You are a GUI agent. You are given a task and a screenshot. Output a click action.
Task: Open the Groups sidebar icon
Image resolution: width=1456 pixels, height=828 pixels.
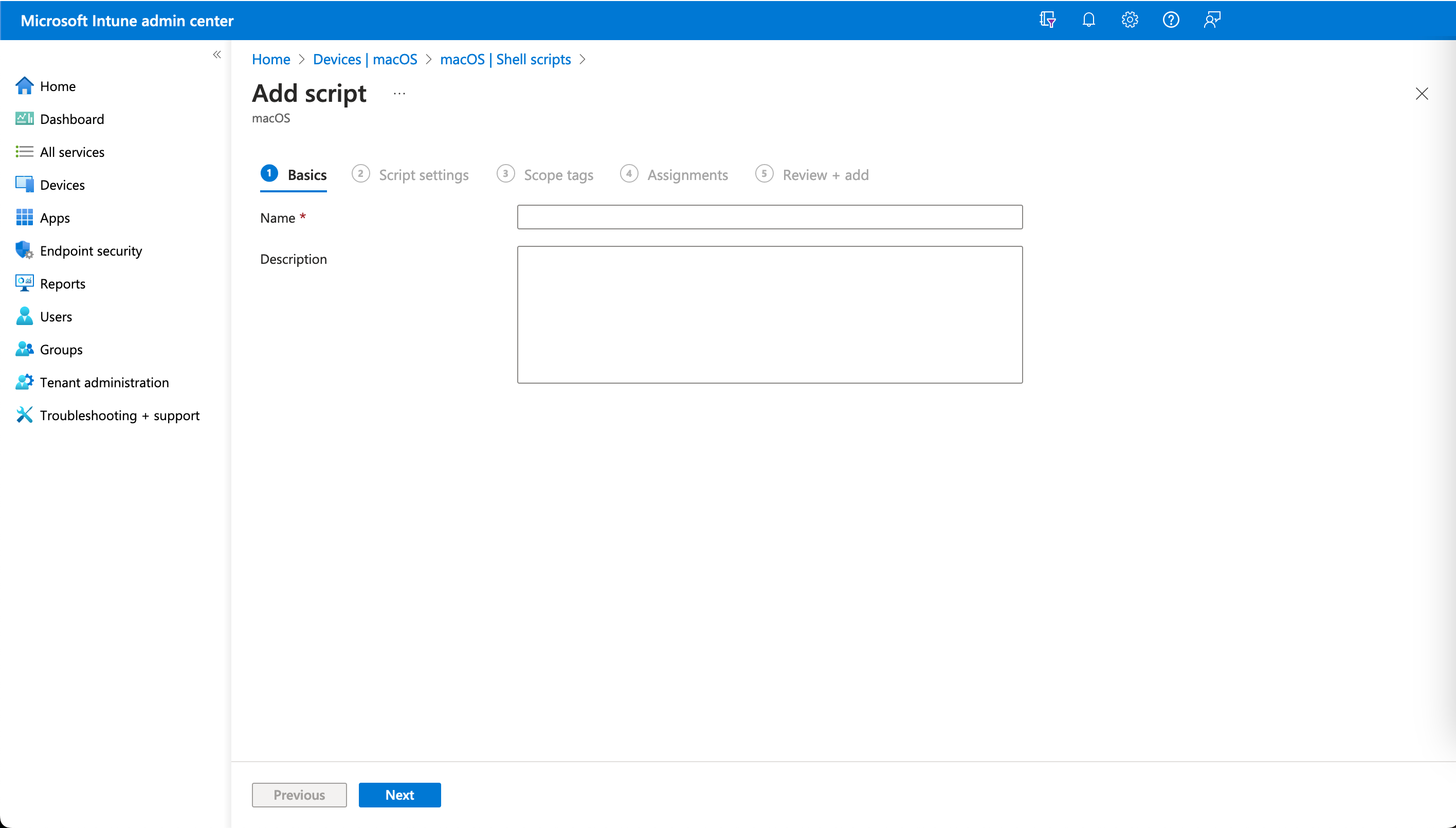24,349
